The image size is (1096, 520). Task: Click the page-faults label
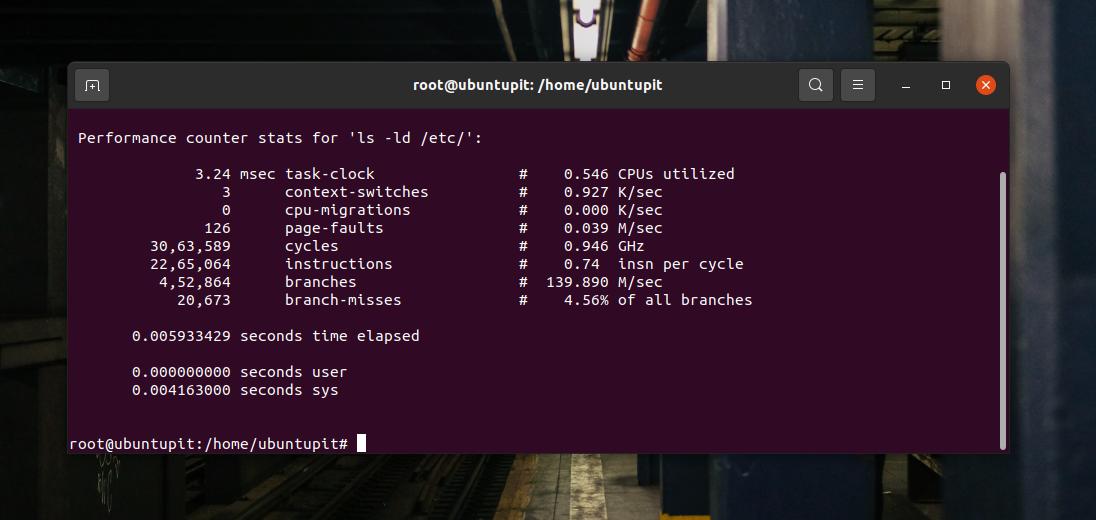click(334, 228)
